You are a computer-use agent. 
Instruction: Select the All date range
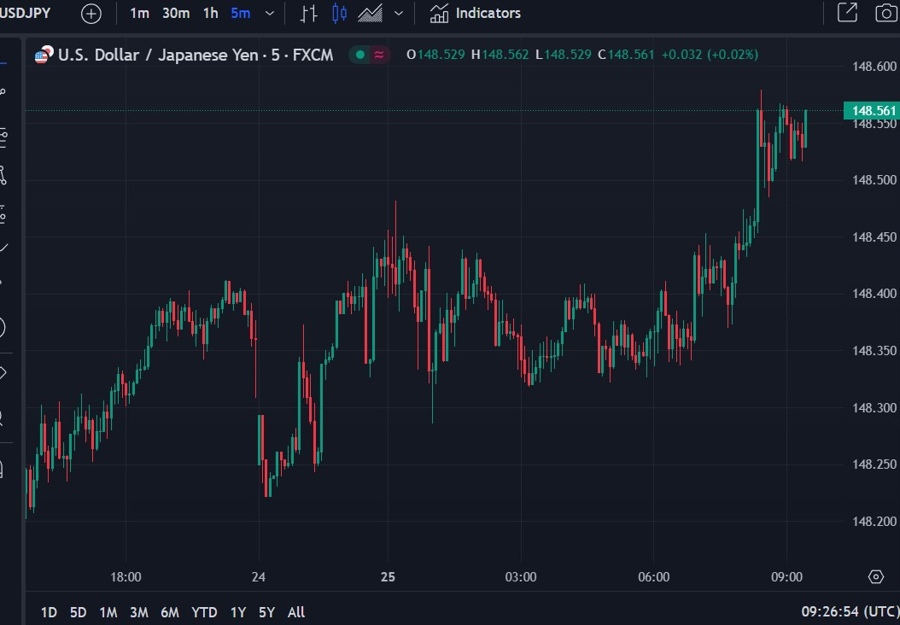296,612
